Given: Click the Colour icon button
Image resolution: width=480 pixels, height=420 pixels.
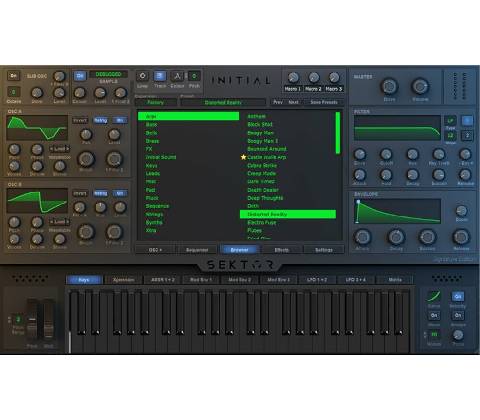Looking at the screenshot, I should [x=177, y=76].
